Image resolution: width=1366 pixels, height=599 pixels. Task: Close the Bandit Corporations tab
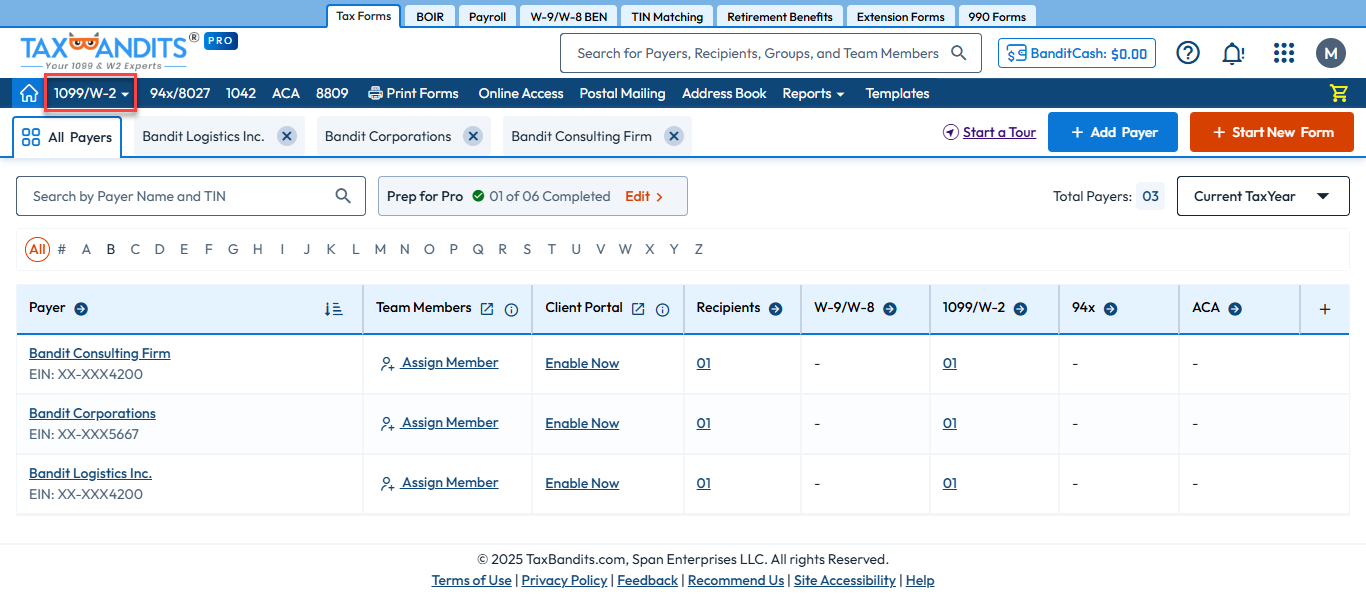473,136
